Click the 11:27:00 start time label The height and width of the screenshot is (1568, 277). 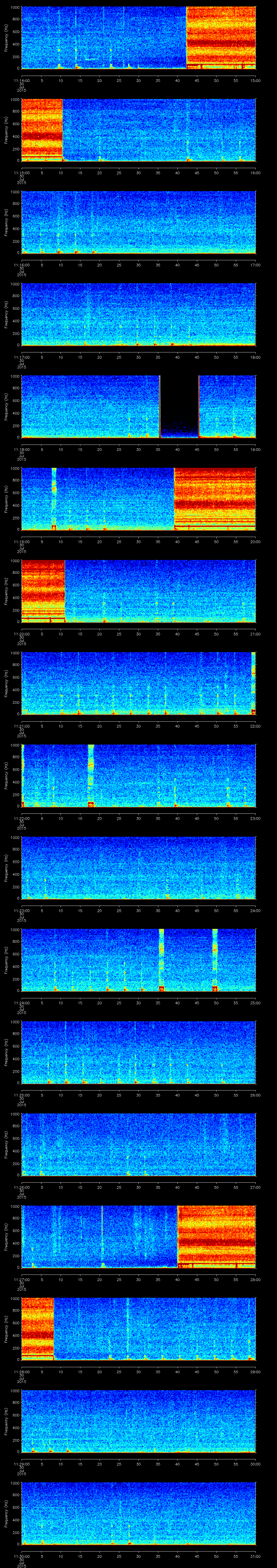point(21,1279)
